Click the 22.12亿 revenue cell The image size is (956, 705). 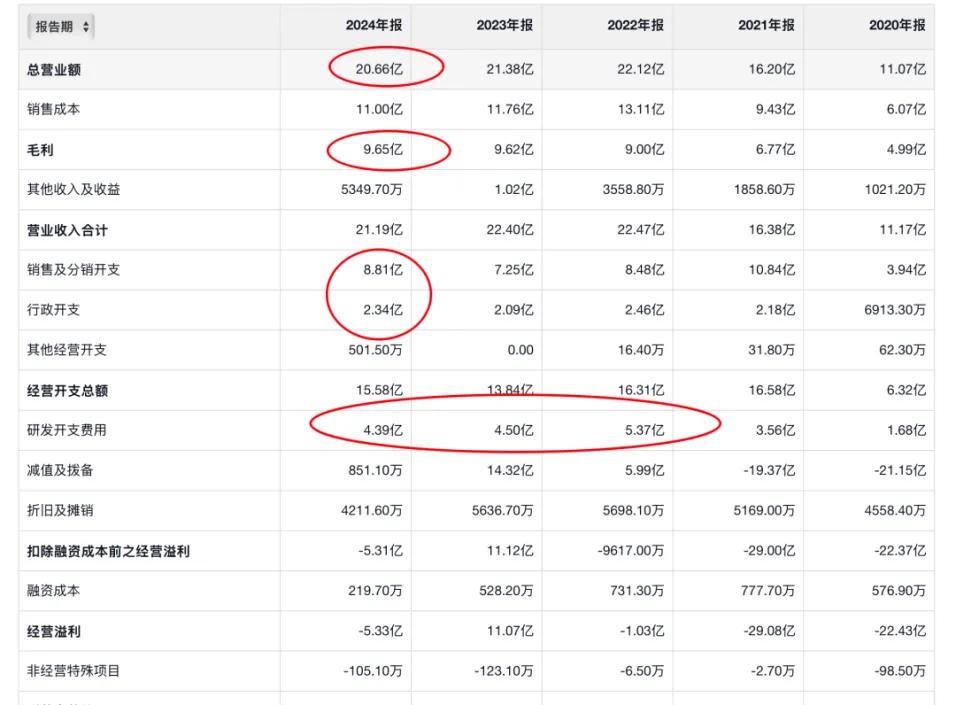click(x=640, y=70)
